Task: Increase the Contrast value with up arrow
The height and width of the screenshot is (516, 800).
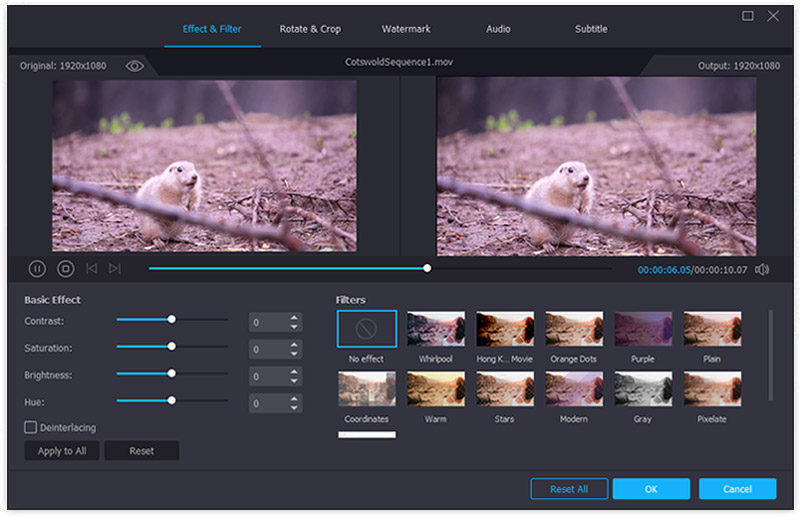Action: (294, 317)
